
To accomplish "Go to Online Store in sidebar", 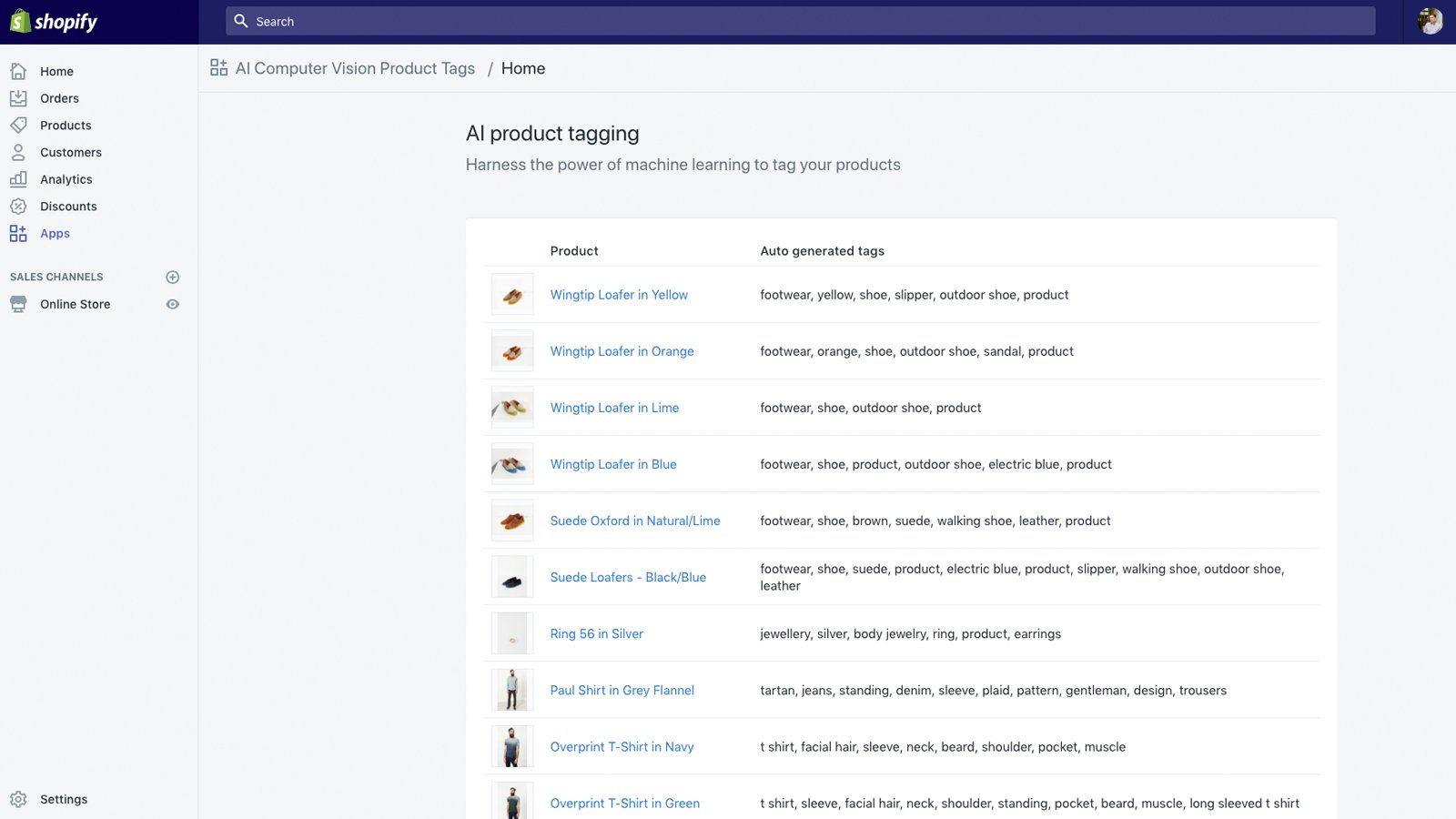I will coord(75,304).
